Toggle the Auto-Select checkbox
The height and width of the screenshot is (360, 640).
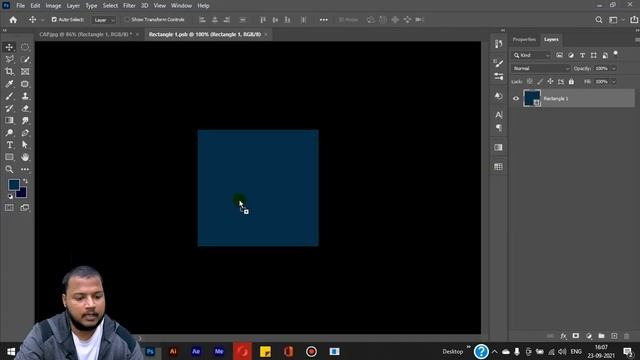pos(54,20)
